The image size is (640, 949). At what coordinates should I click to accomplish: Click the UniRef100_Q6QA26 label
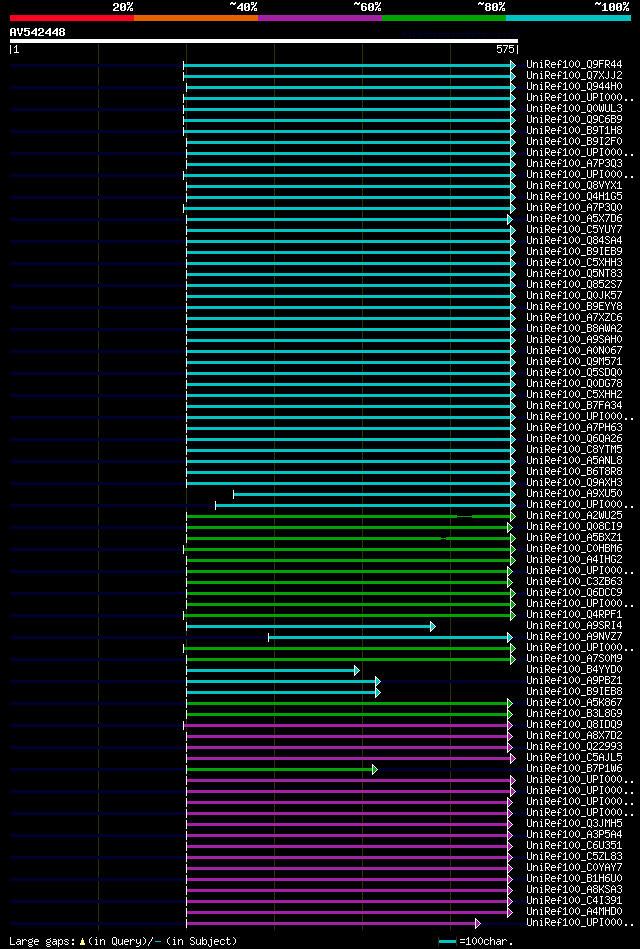574,439
